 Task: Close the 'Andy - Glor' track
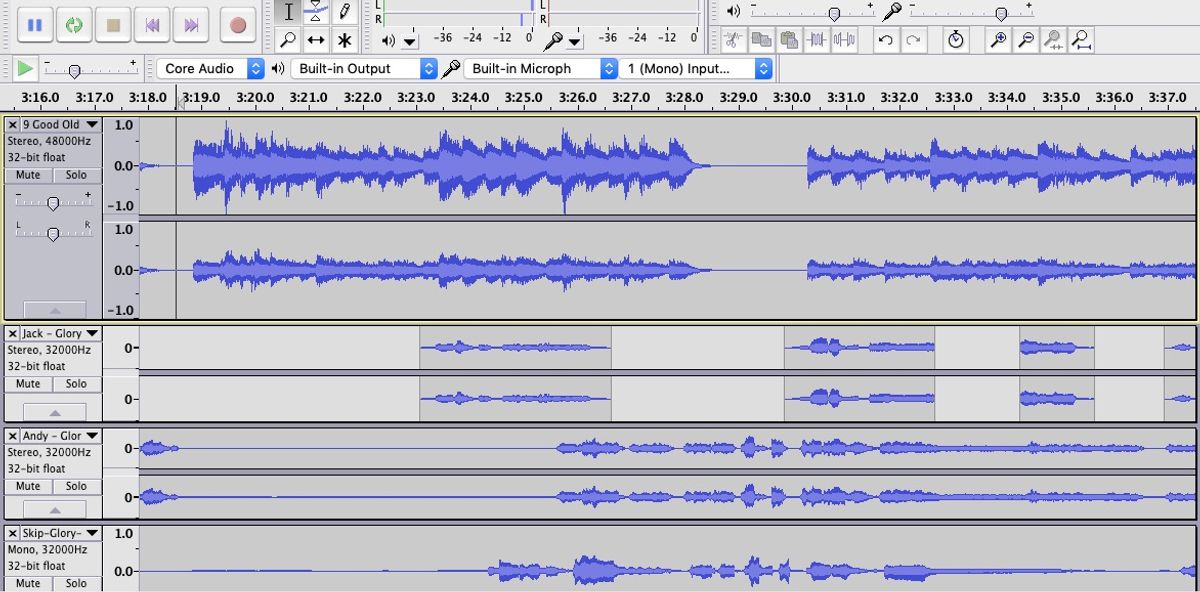click(13, 436)
